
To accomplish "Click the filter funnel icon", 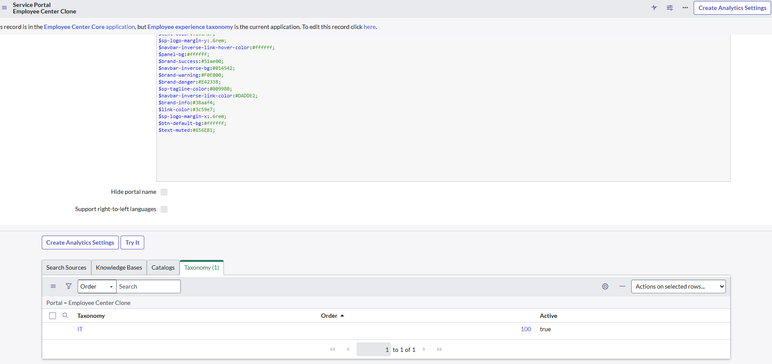I will [x=68, y=286].
